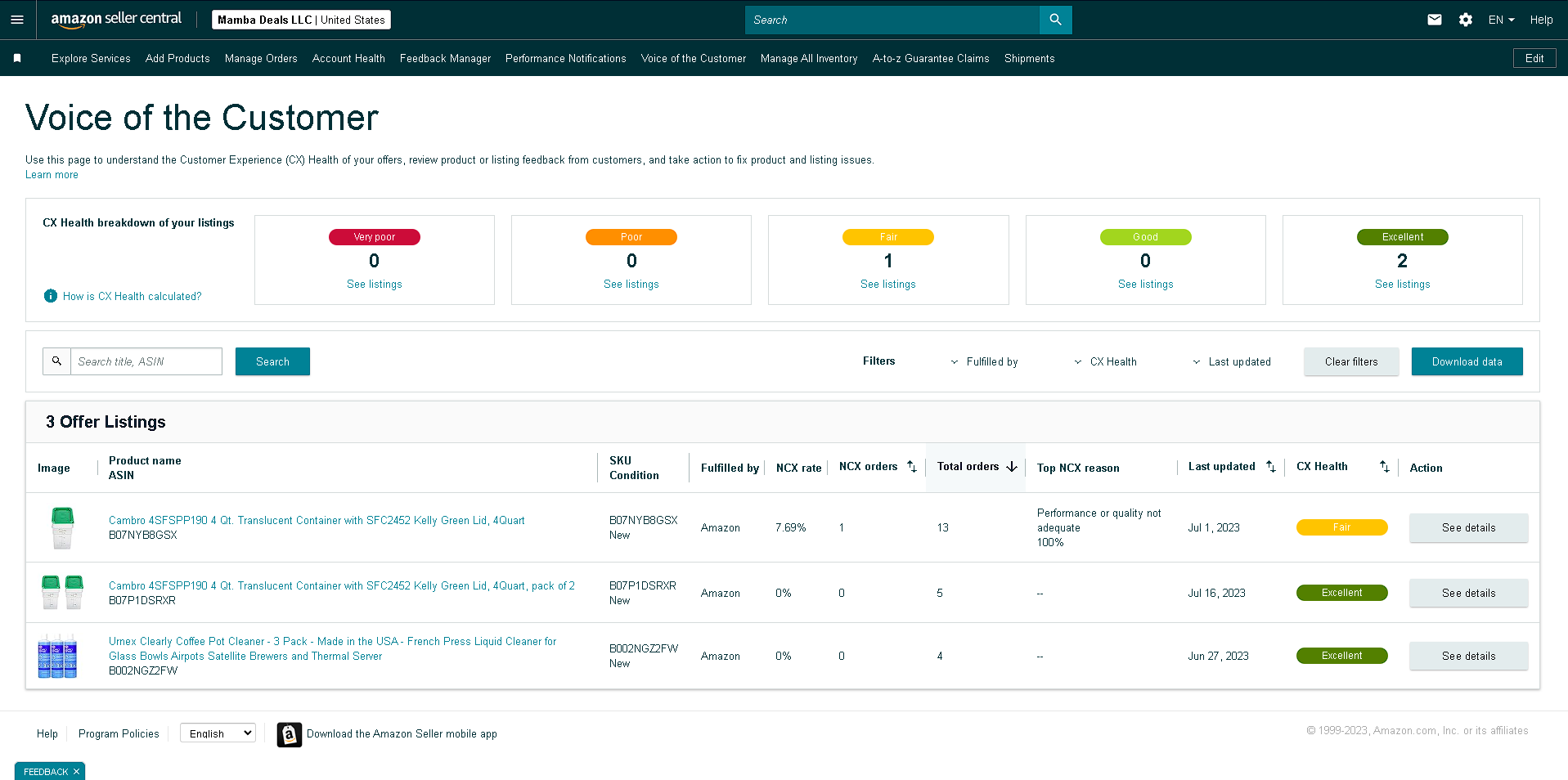Viewport: 1568px width, 780px height.
Task: Click the Cambro single container thumbnail
Action: 62,527
